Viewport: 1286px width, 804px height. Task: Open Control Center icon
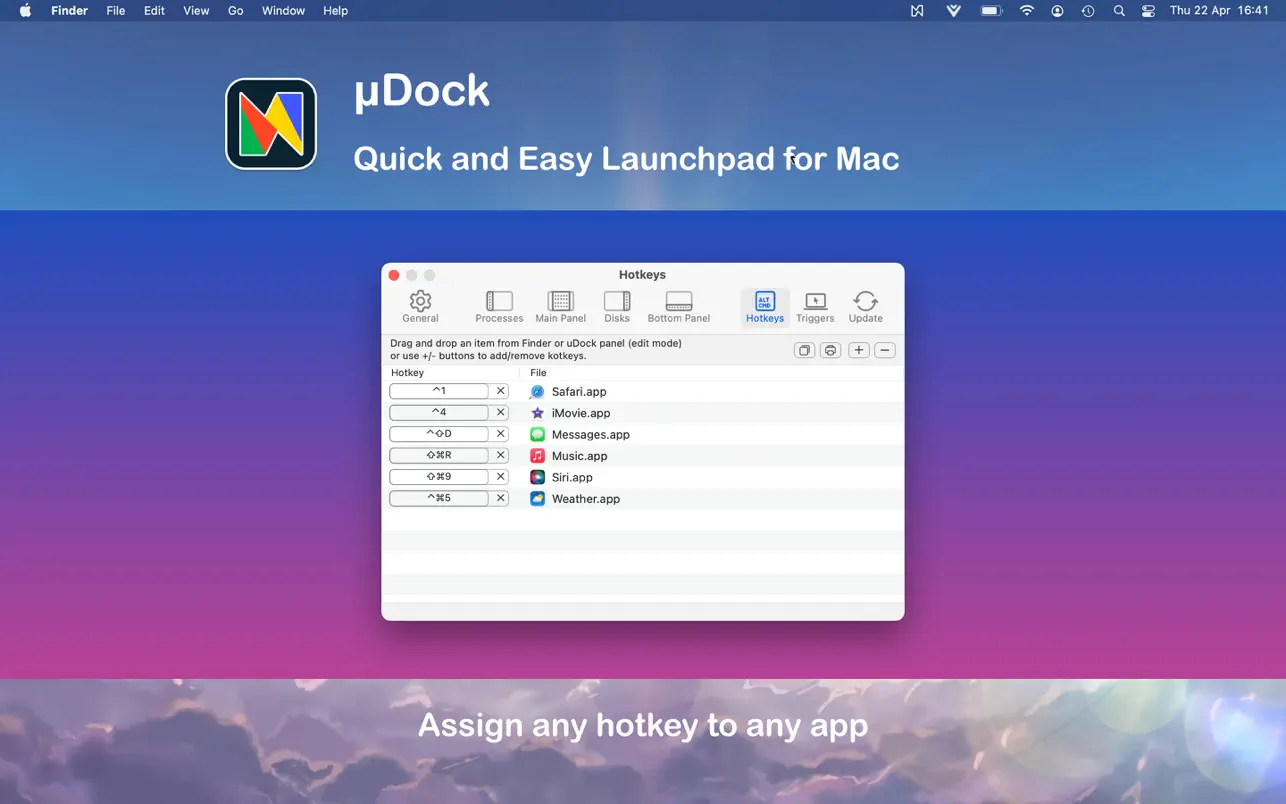coord(1148,11)
